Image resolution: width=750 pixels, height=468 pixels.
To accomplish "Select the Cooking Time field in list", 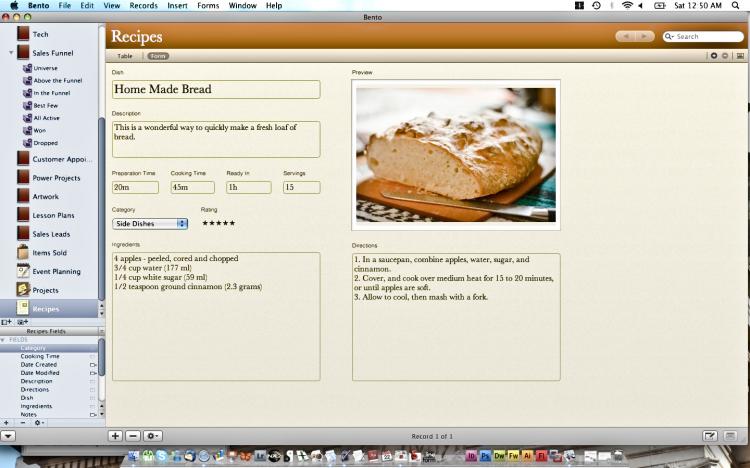I will (40, 356).
